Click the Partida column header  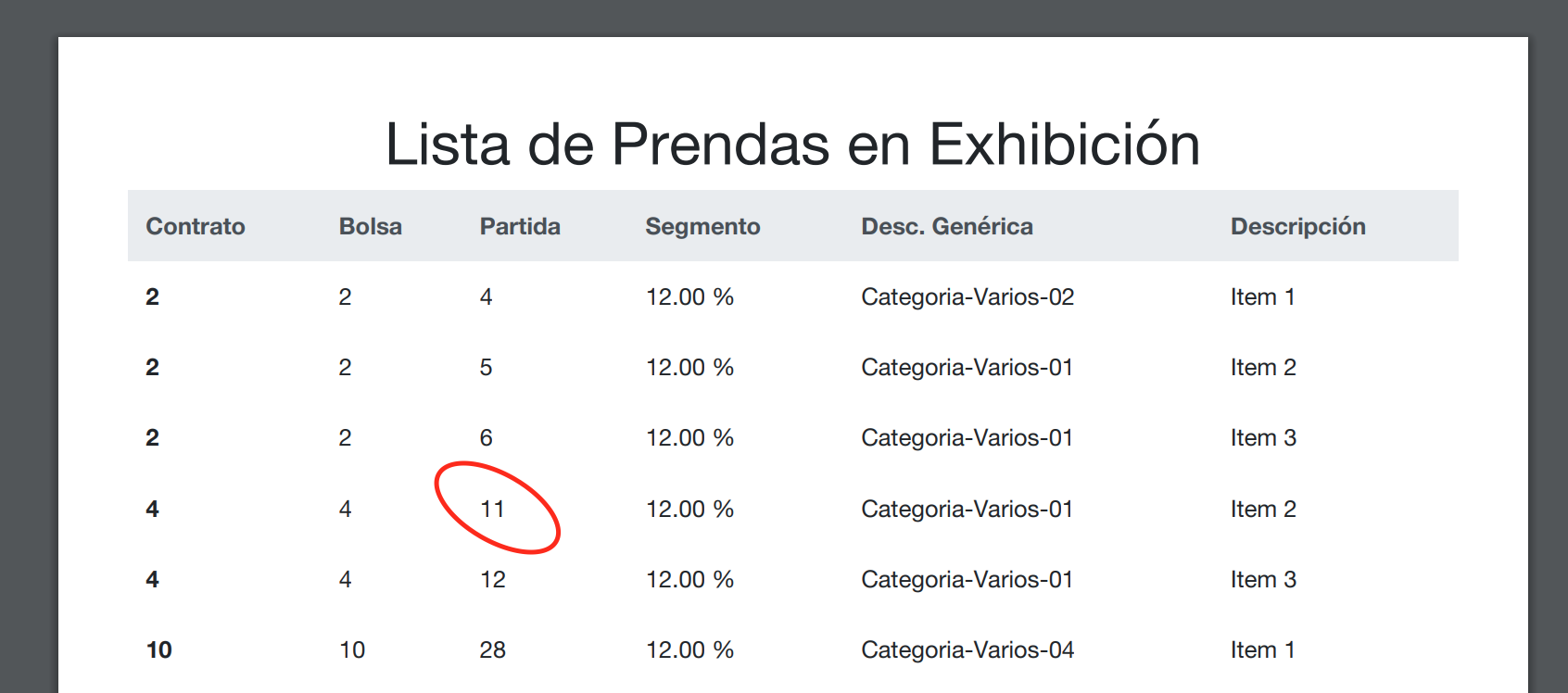point(520,226)
